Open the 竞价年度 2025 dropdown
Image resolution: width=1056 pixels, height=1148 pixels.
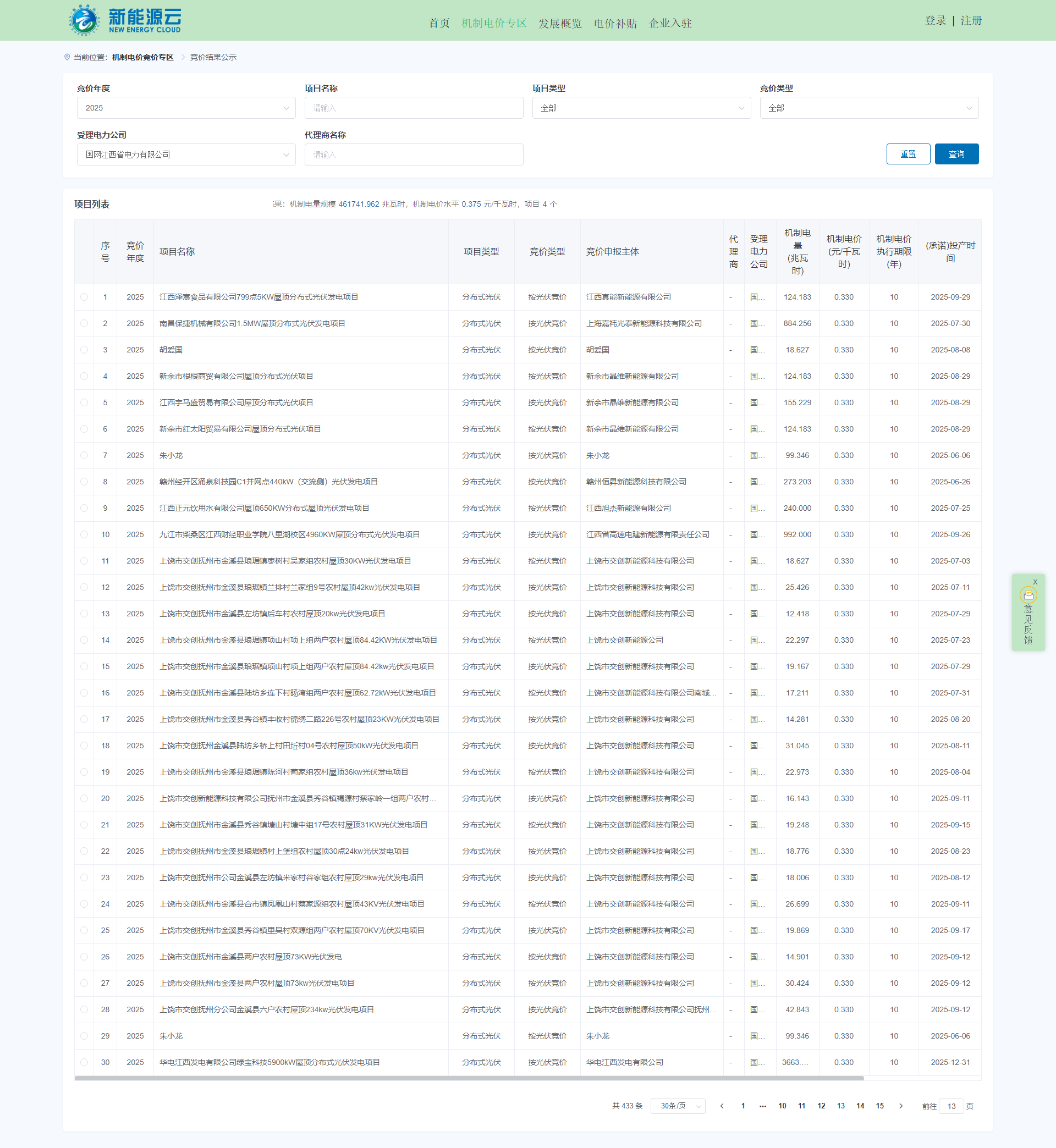[x=186, y=108]
